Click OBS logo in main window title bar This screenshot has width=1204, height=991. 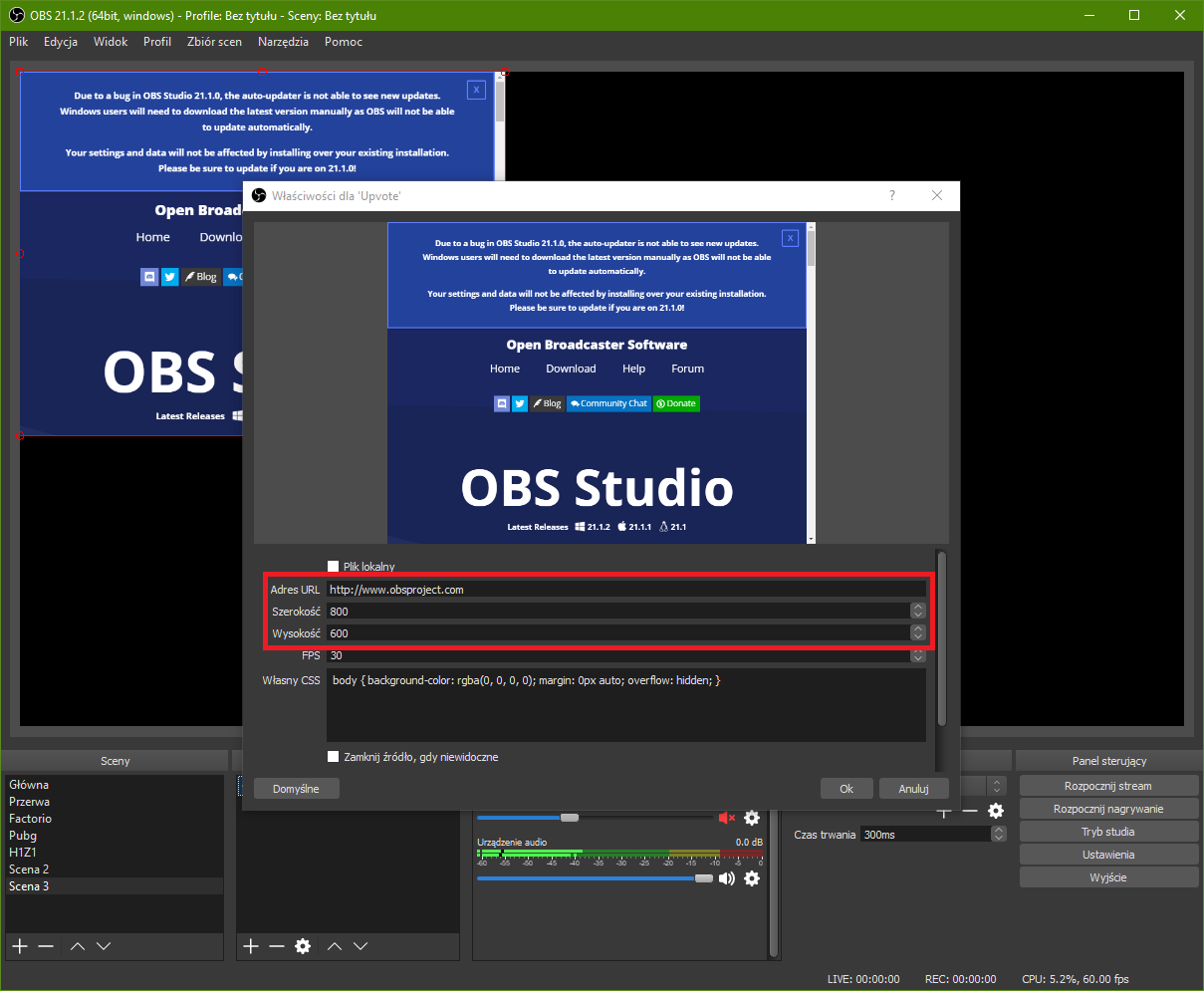point(16,15)
